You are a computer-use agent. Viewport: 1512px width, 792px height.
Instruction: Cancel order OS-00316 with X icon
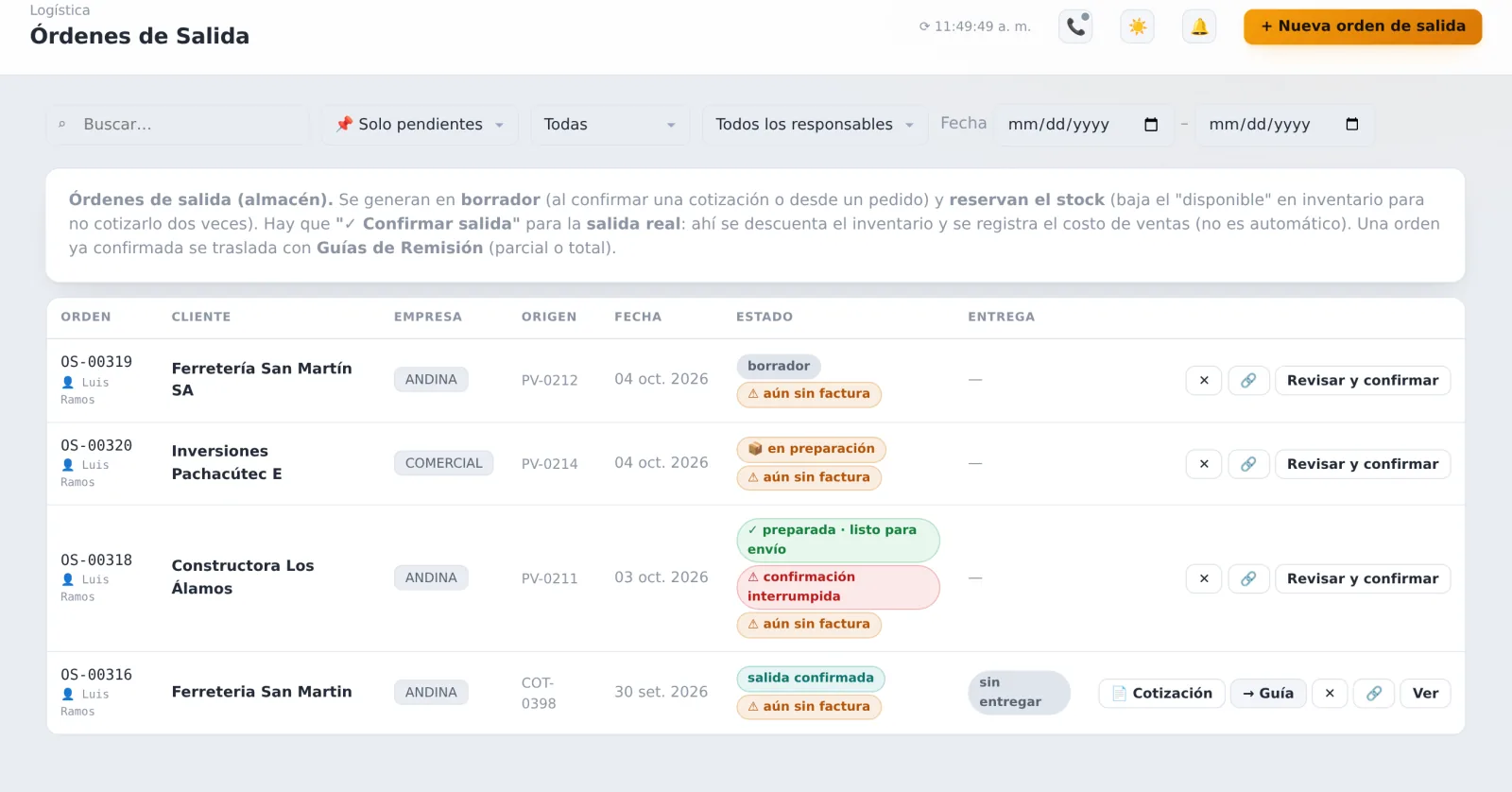coord(1330,693)
